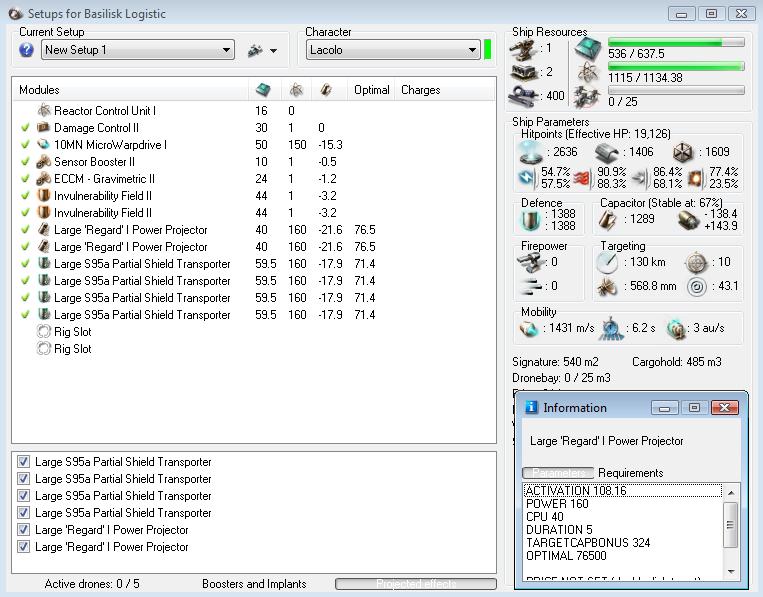Viewport: 763px width, 597px height.
Task: Click the Projected effects button
Action: tap(415, 584)
